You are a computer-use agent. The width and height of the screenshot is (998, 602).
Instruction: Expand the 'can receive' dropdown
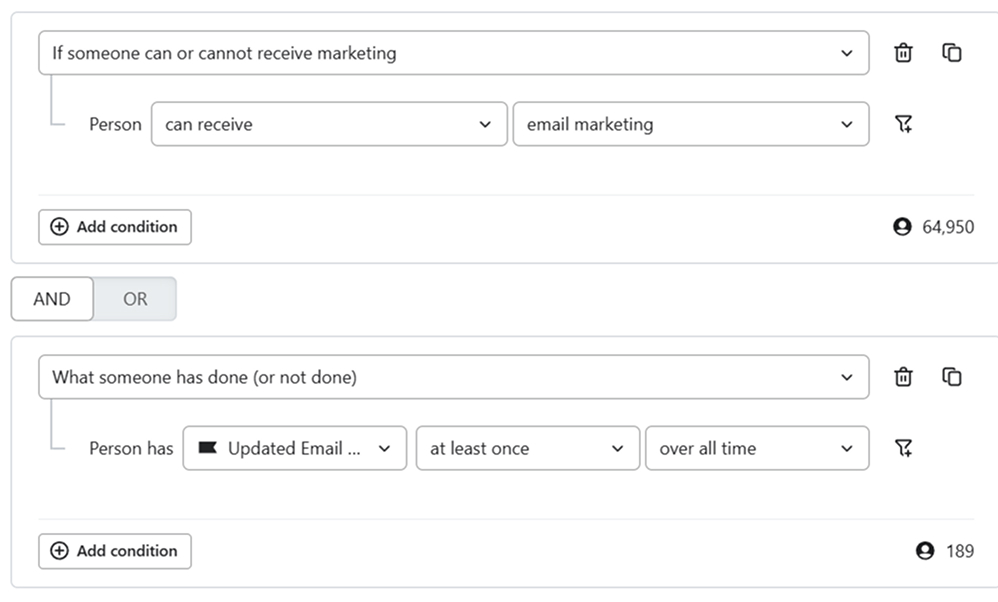329,124
